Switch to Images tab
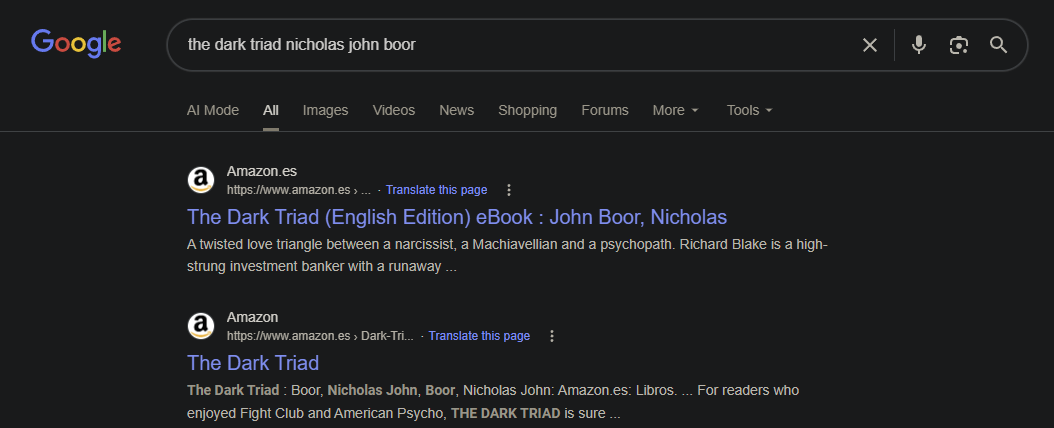 [325, 110]
